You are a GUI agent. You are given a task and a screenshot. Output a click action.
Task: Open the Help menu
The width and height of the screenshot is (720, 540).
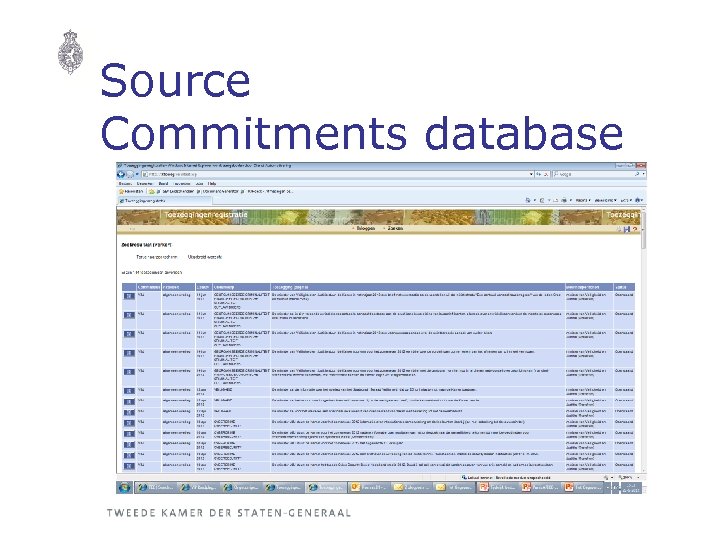point(212,183)
